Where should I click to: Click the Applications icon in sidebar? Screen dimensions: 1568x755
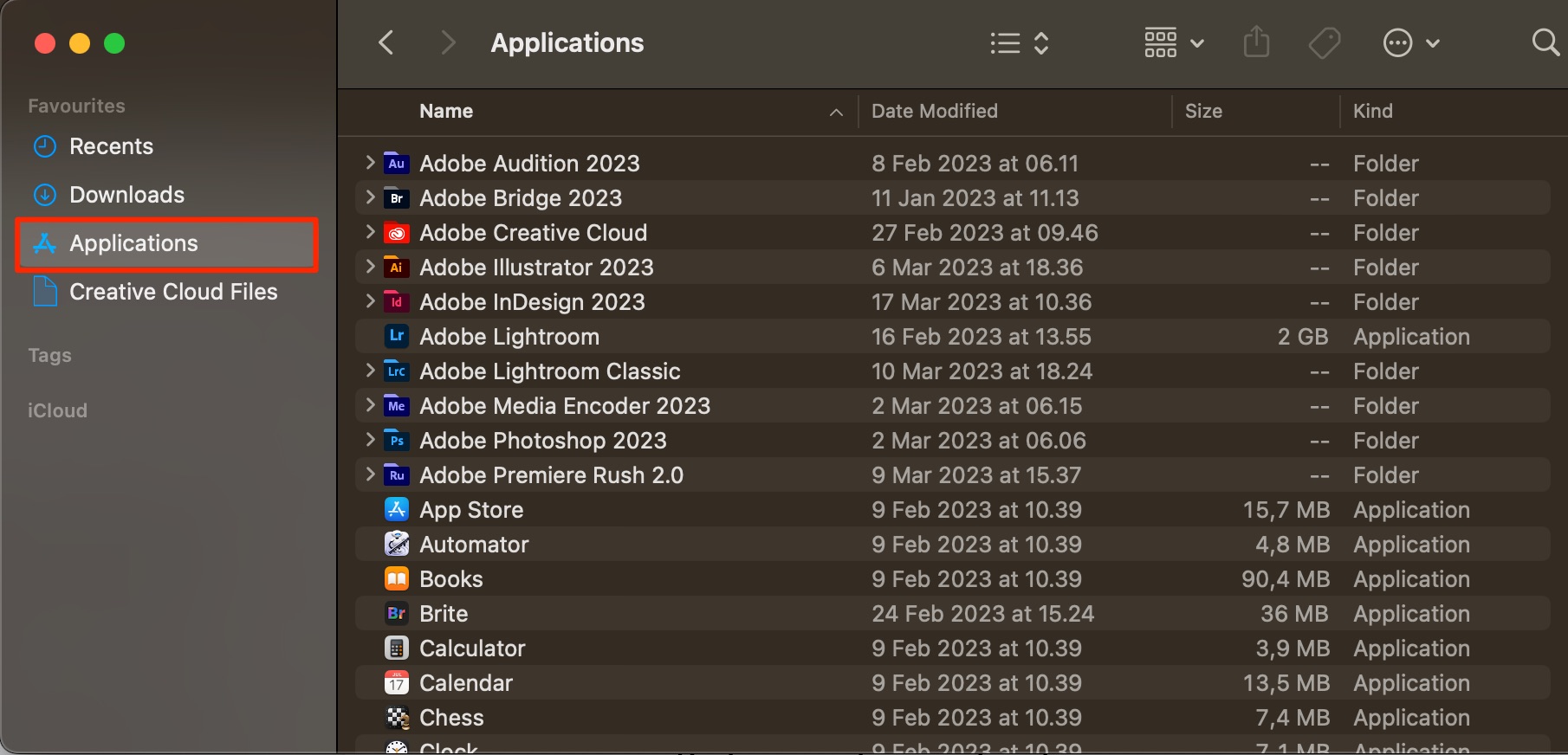pos(44,243)
